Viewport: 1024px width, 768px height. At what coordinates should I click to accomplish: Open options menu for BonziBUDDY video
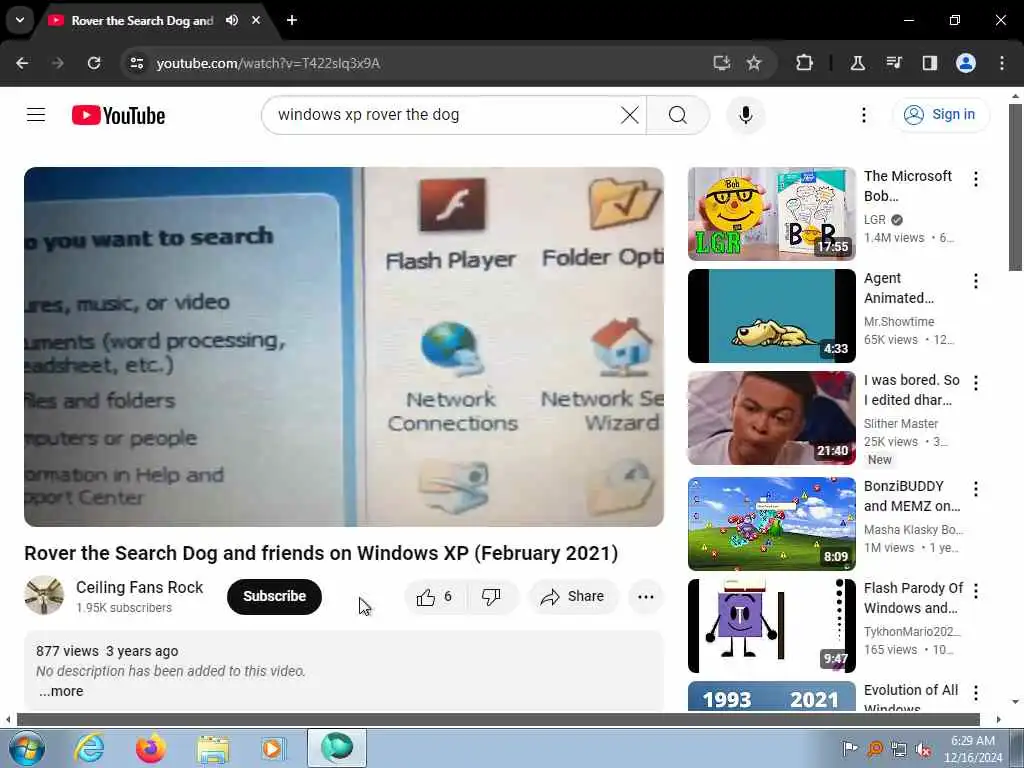click(x=976, y=488)
